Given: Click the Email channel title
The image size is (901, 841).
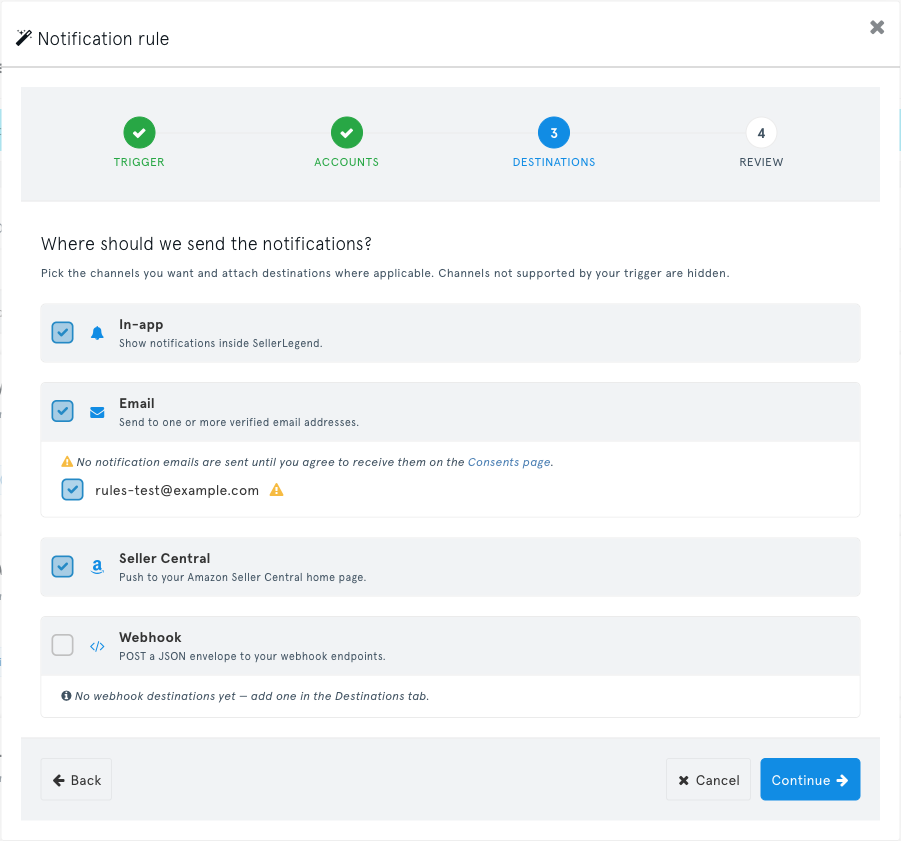Looking at the screenshot, I should pos(137,403).
